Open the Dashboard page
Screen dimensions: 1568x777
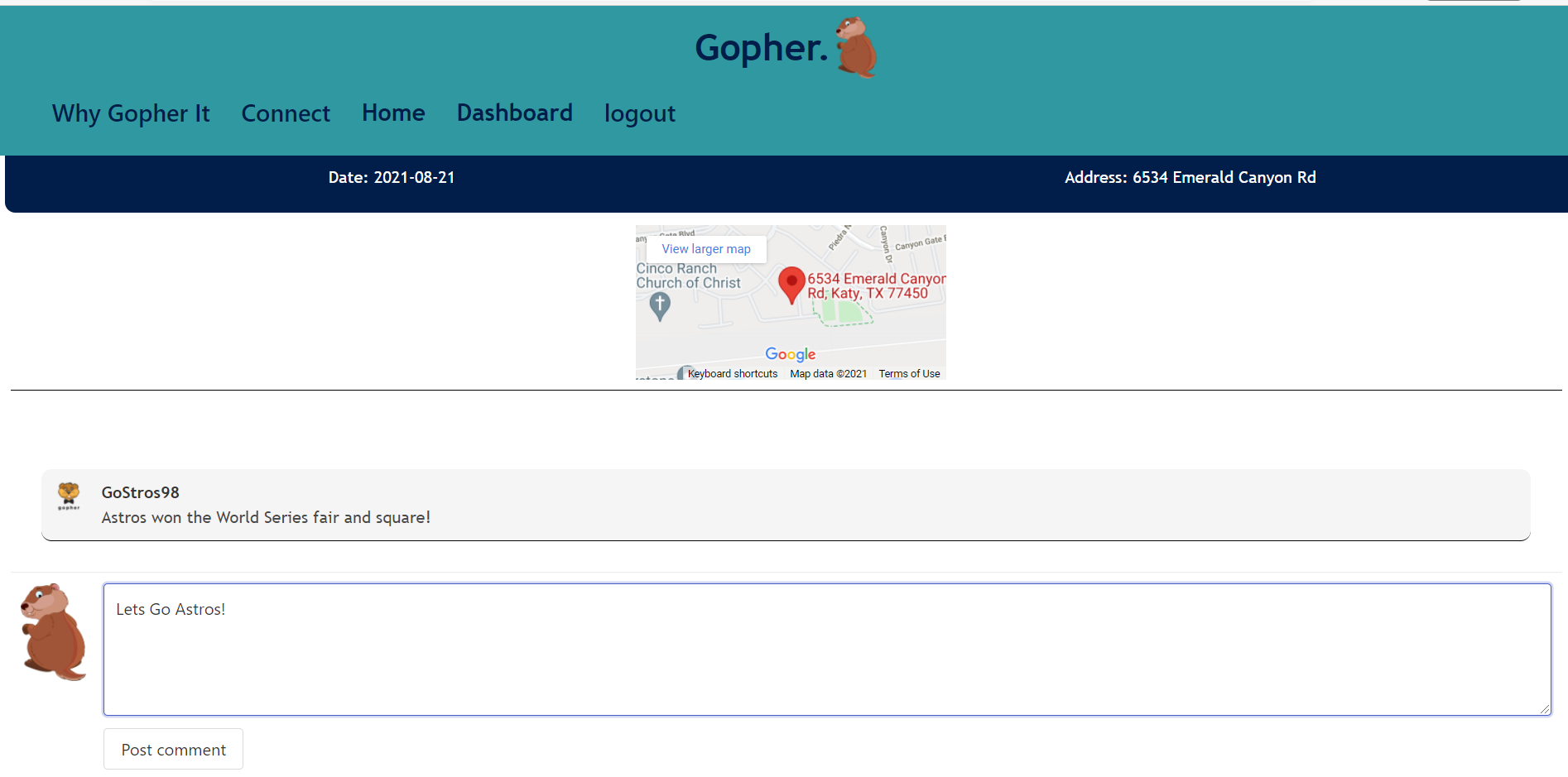click(515, 113)
